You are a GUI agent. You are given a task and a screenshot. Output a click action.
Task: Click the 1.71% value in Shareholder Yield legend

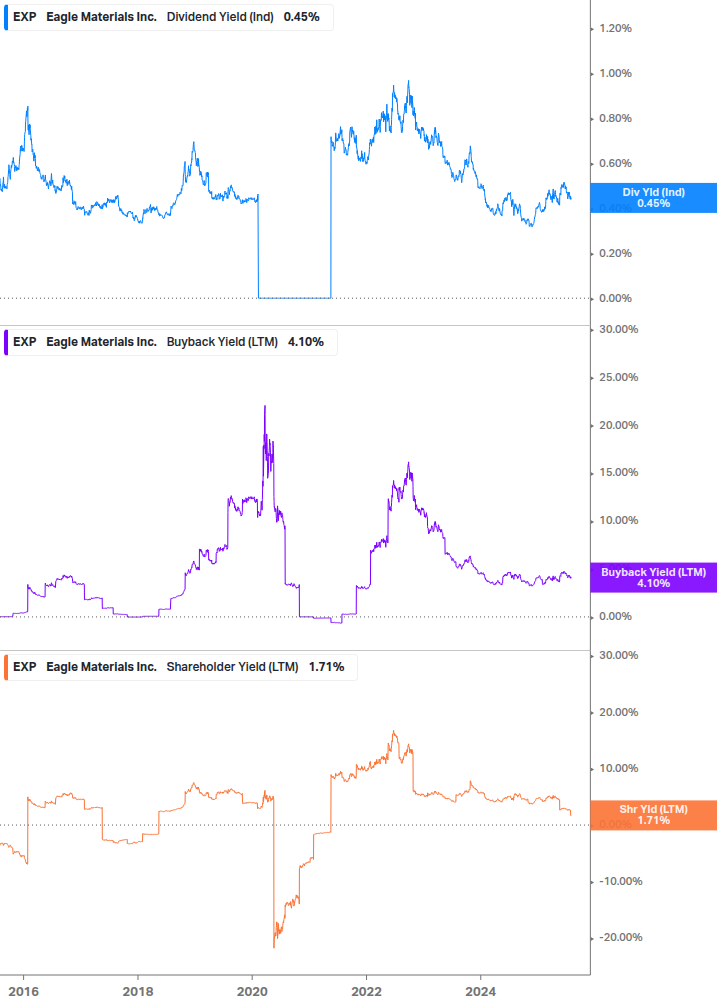(326, 667)
